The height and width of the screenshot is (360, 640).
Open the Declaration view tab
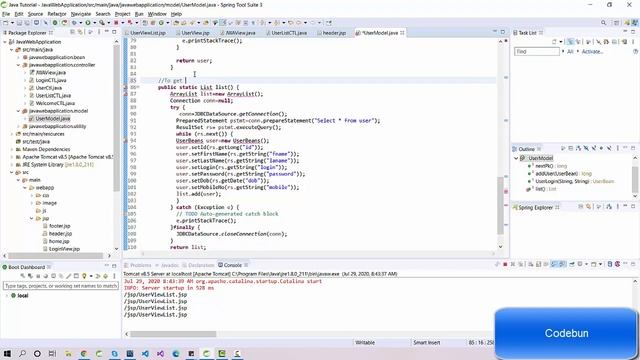click(x=201, y=265)
